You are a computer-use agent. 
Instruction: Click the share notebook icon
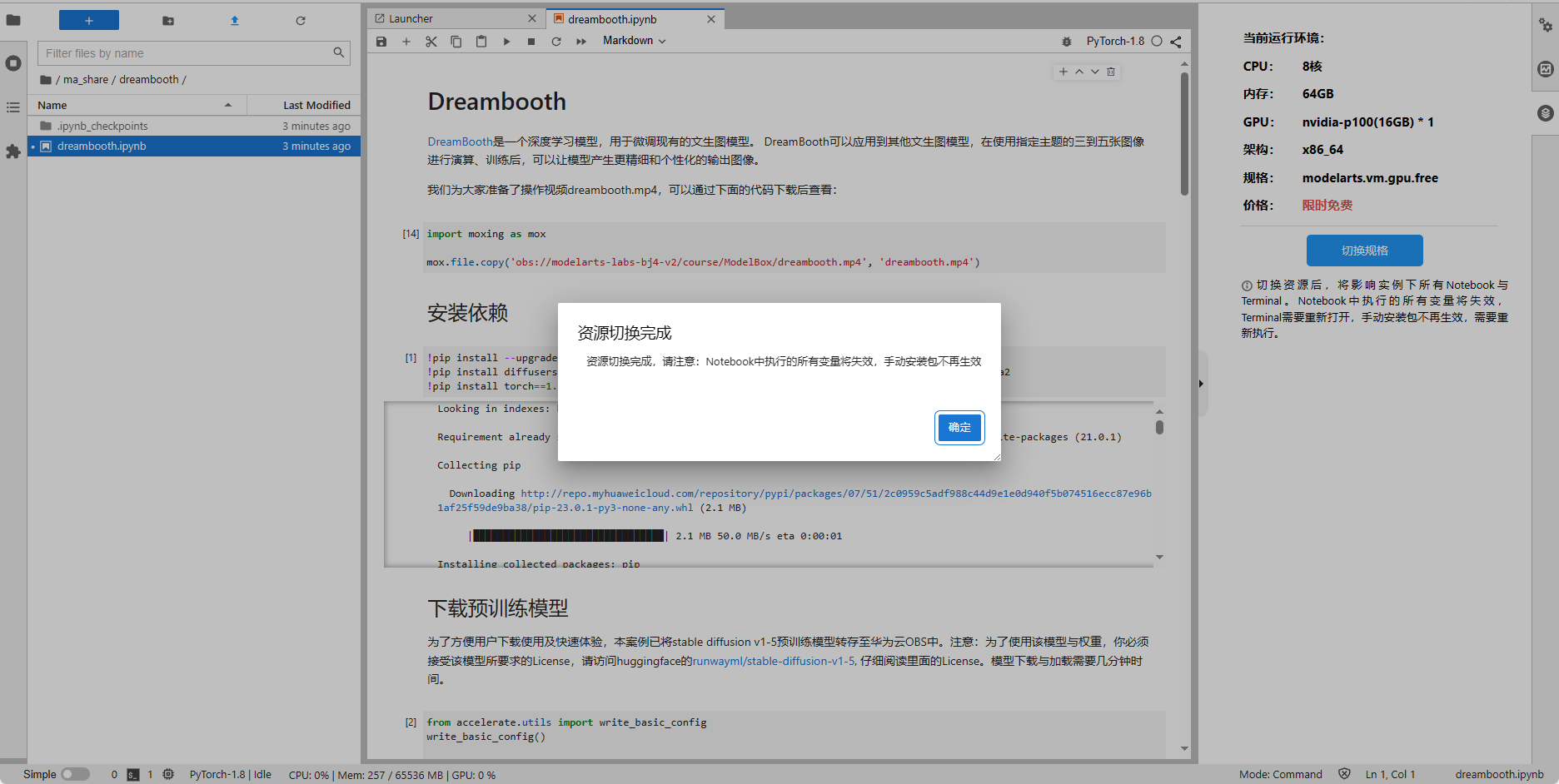[x=1176, y=42]
